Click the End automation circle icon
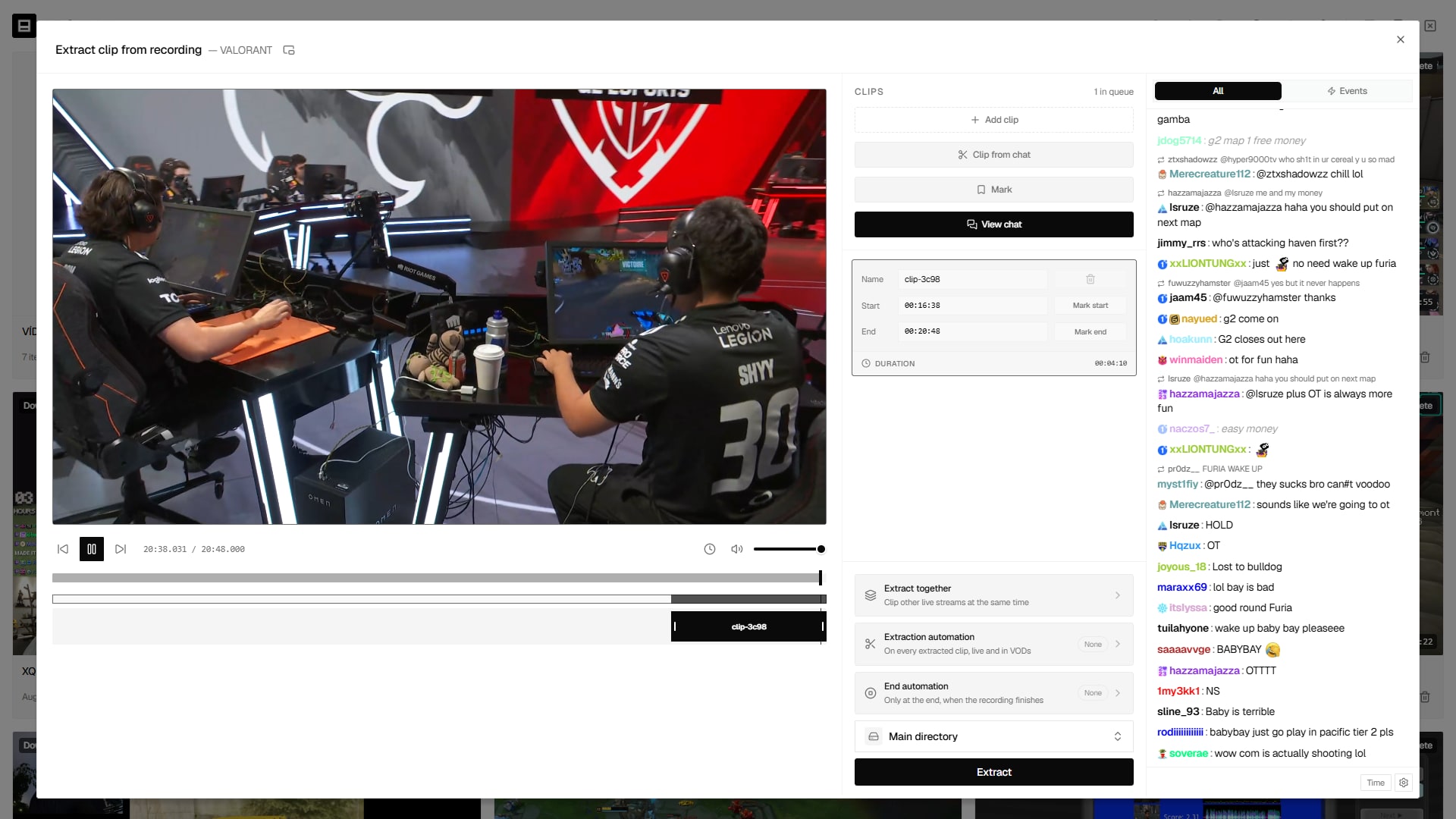The height and width of the screenshot is (819, 1456). click(871, 693)
